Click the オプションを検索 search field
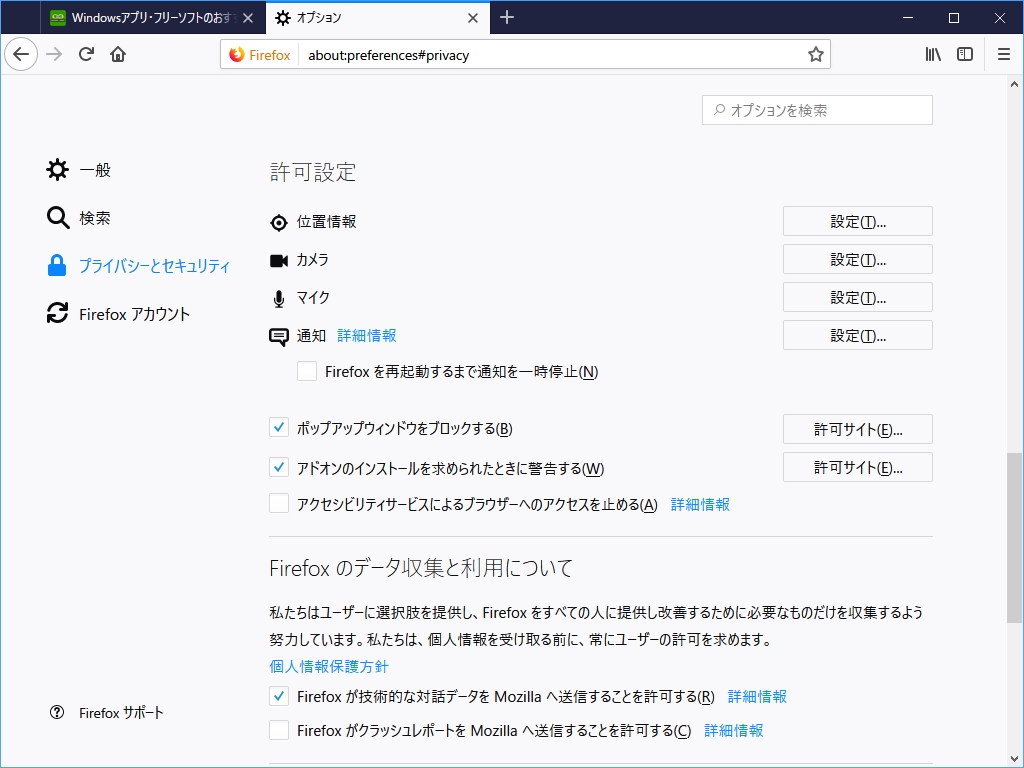 click(x=816, y=110)
